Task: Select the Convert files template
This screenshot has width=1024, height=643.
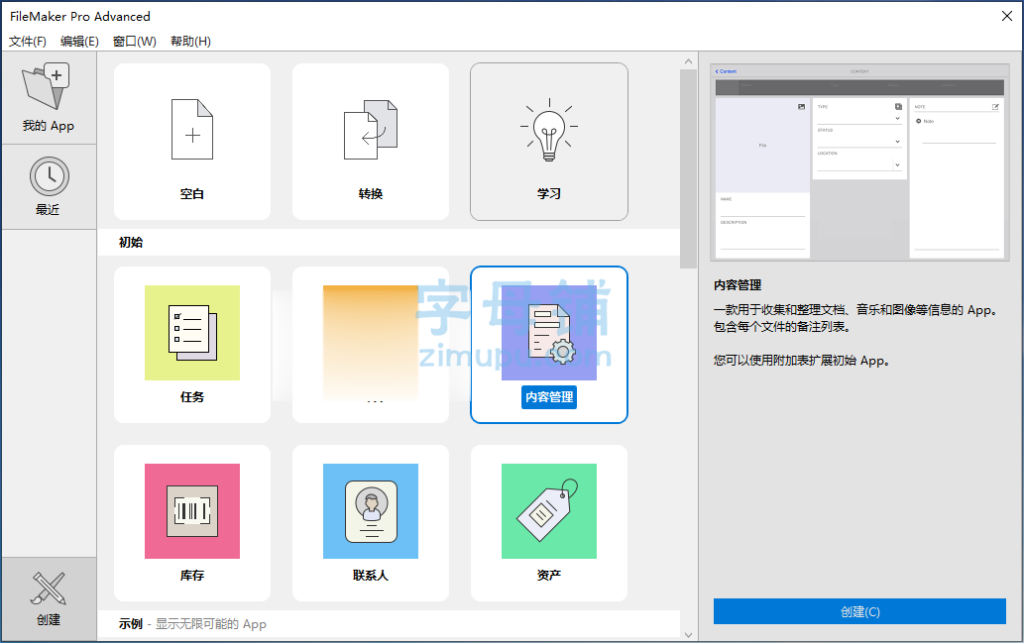Action: click(370, 141)
